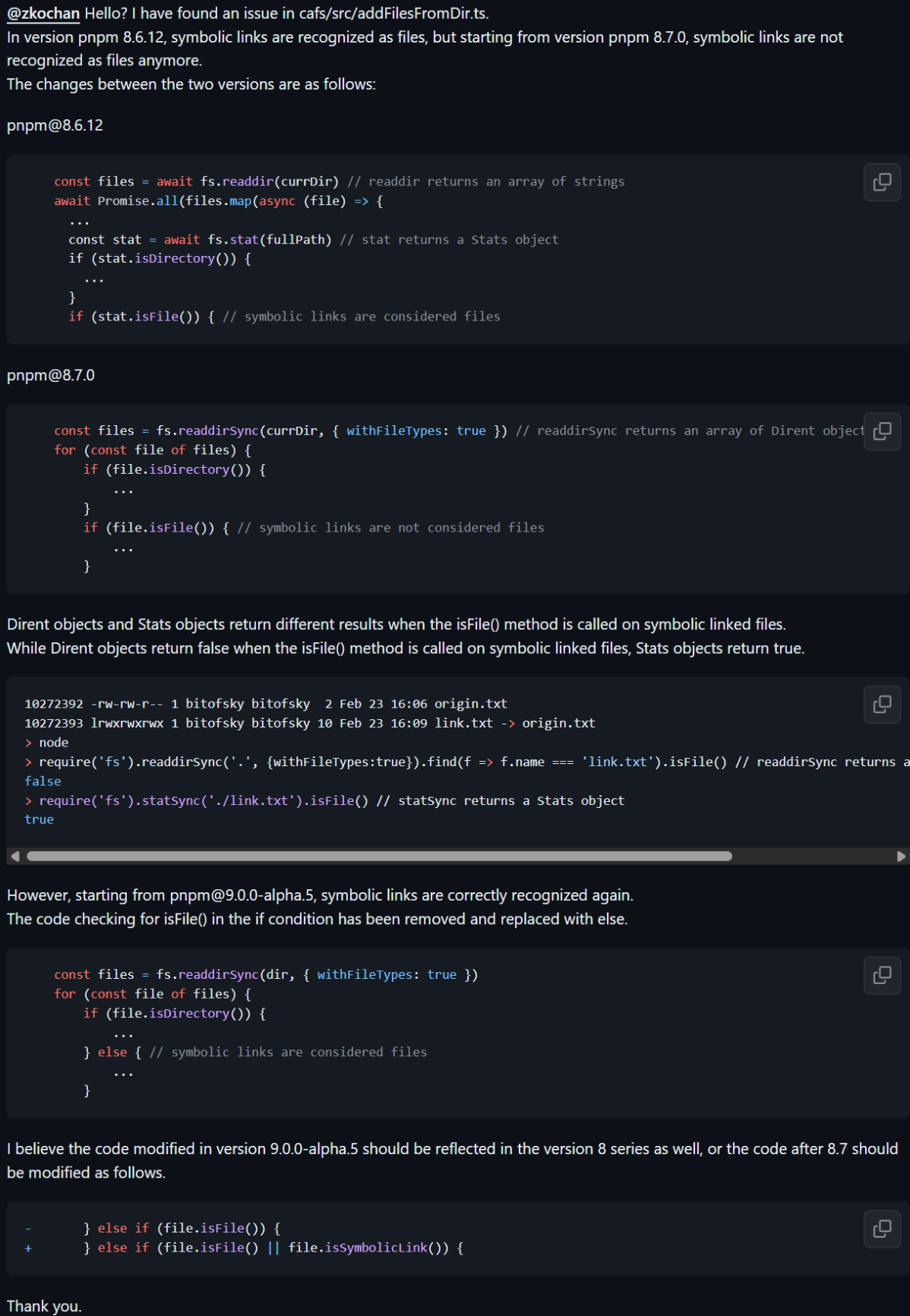The image size is (910, 1316).
Task: Copy the node terminal output code block
Action: click(x=882, y=705)
